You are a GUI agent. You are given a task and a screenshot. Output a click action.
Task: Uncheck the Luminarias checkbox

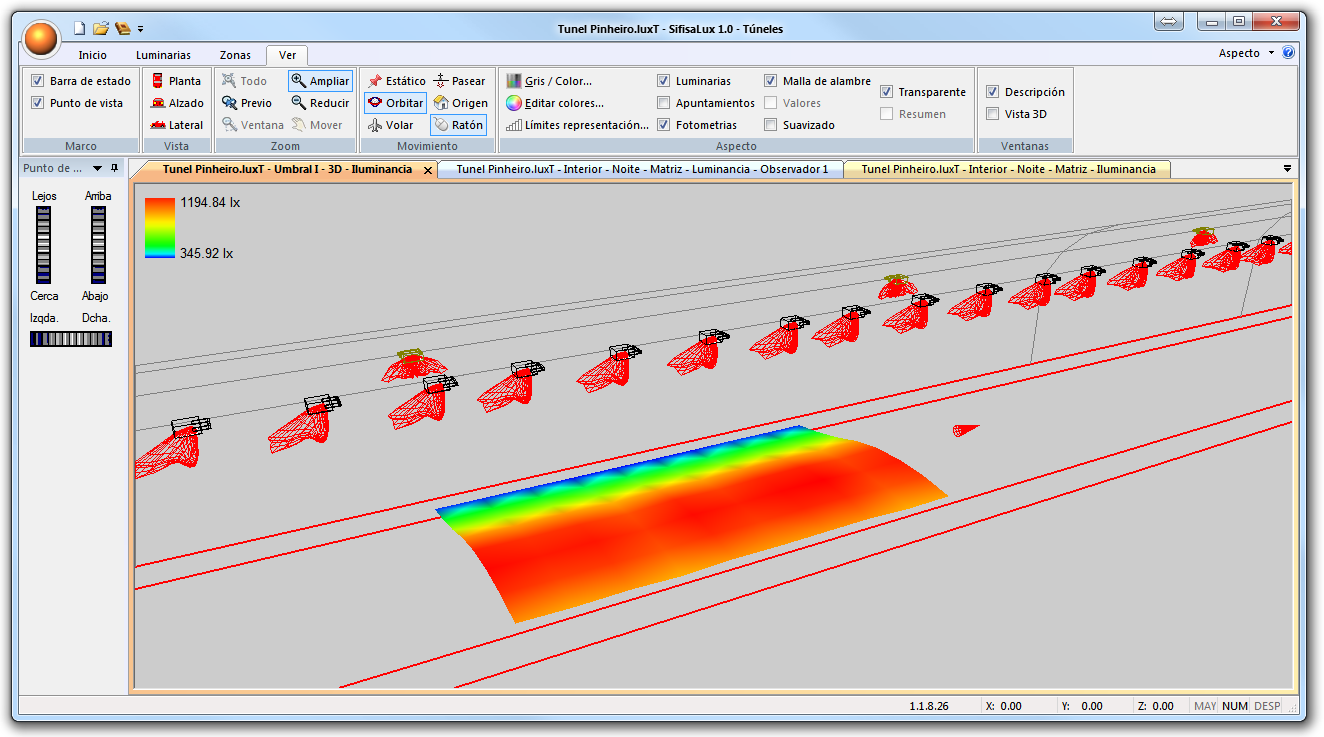click(x=664, y=81)
